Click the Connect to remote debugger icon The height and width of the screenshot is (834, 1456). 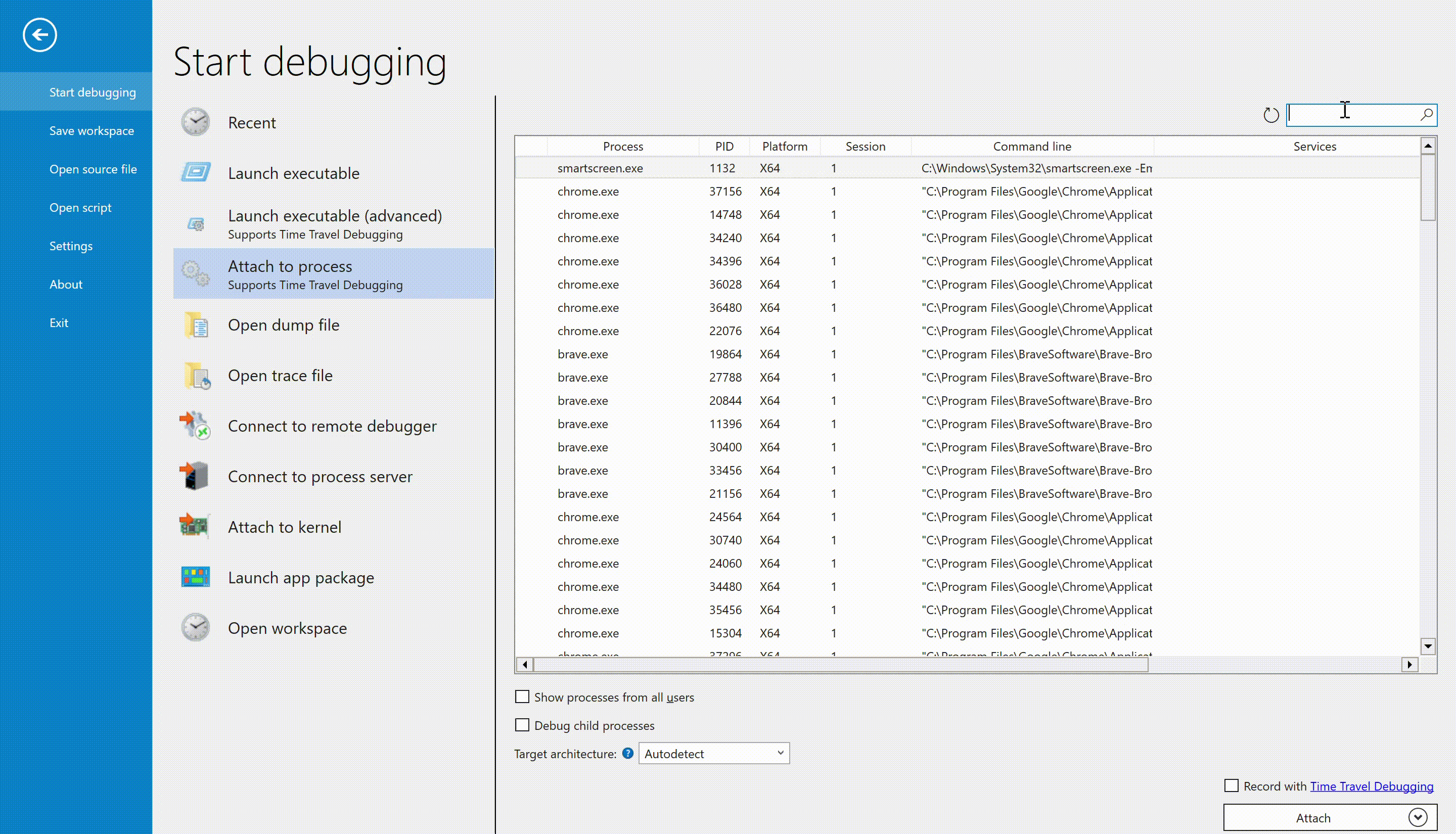195,426
